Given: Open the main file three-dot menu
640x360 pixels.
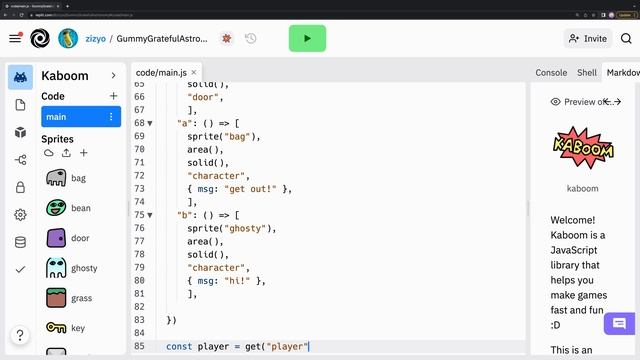Looking at the screenshot, I should click(x=111, y=117).
